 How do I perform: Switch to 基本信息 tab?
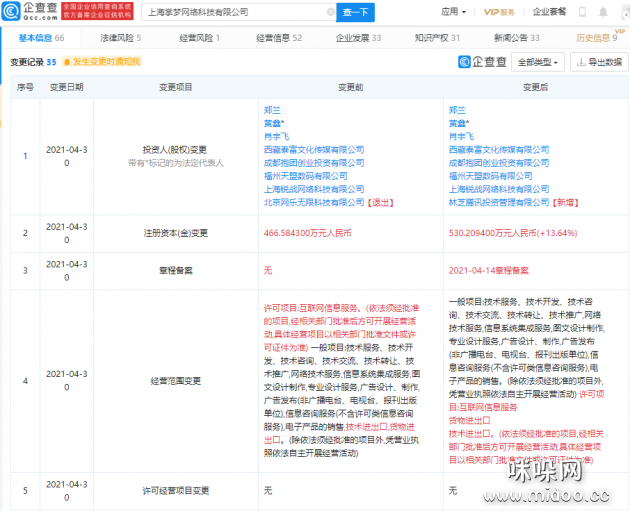point(41,38)
